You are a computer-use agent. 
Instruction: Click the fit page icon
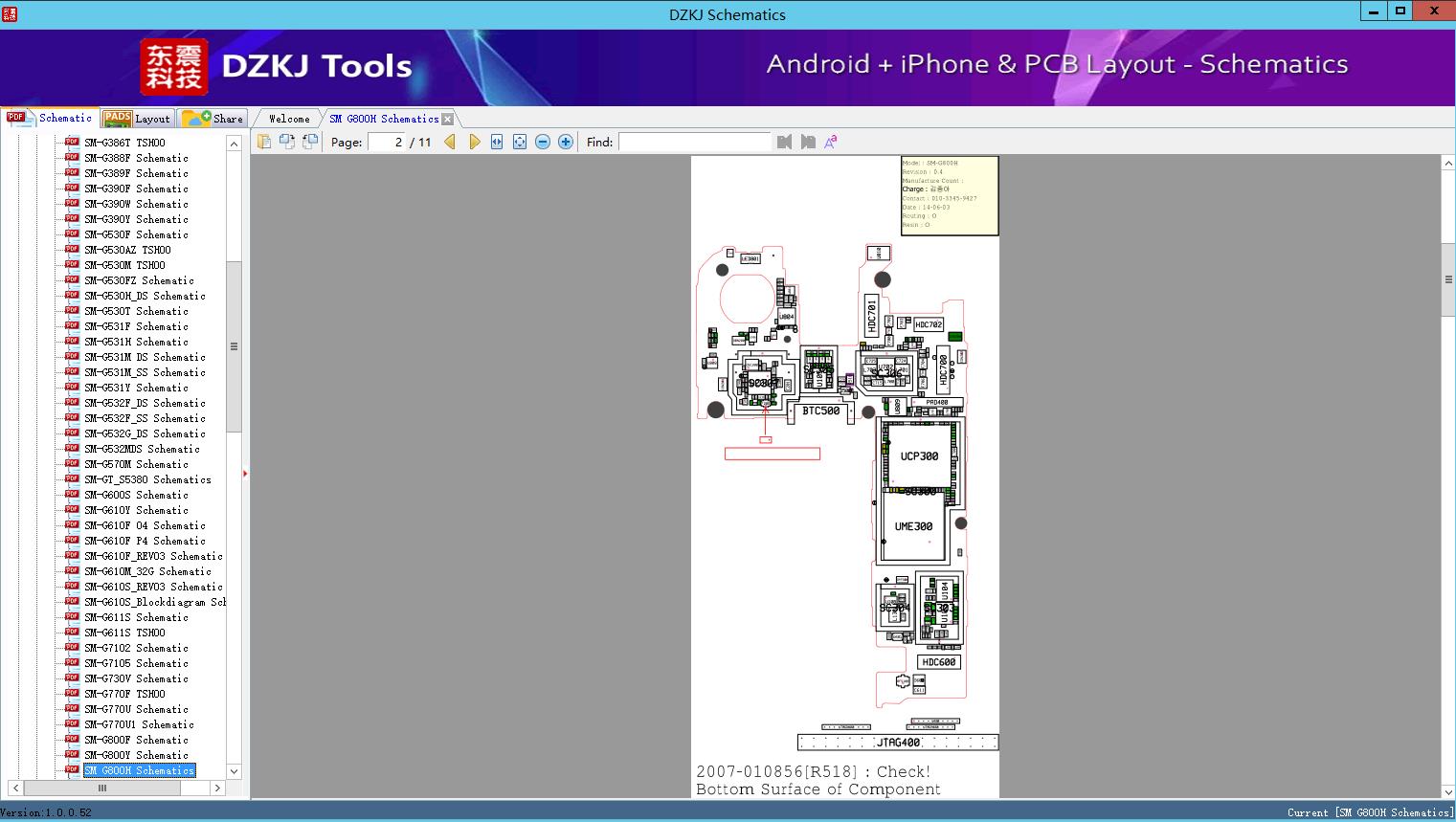pyautogui.click(x=520, y=142)
